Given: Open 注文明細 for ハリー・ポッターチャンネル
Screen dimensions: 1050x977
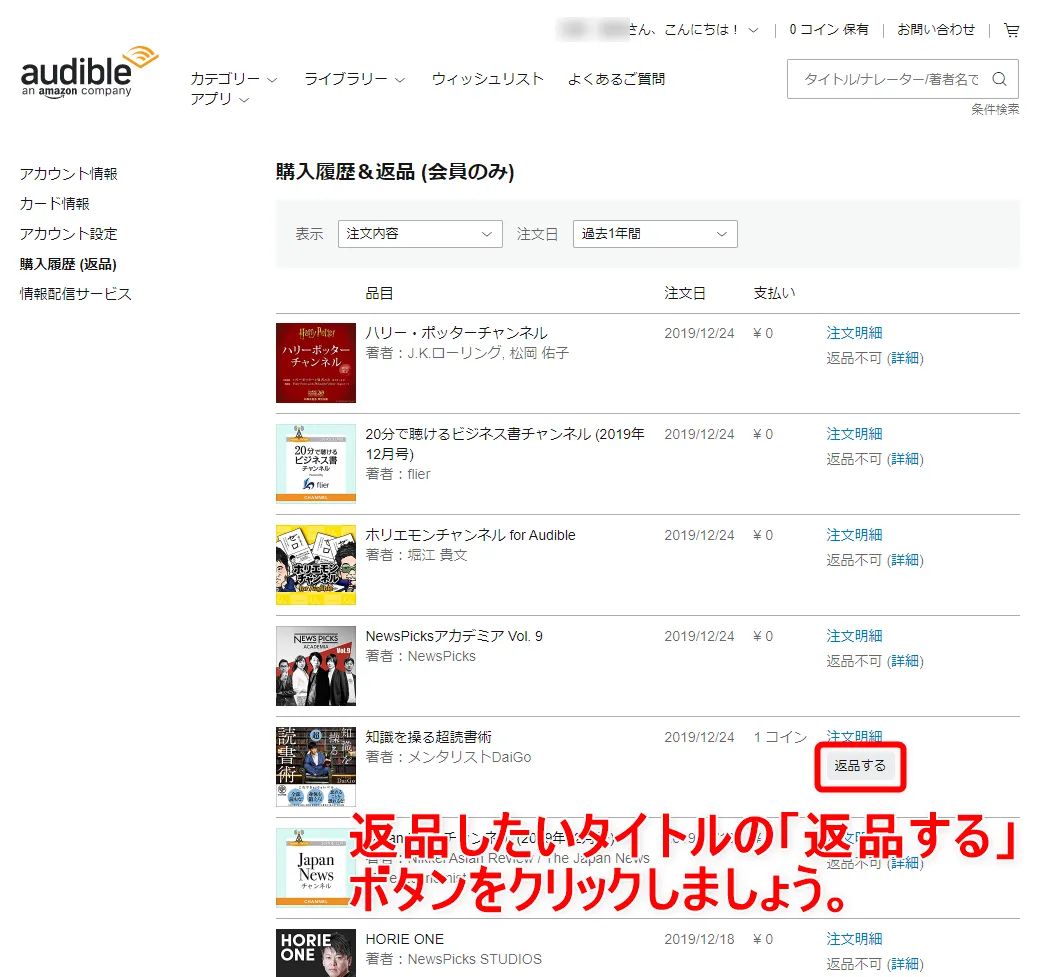Looking at the screenshot, I should [854, 333].
